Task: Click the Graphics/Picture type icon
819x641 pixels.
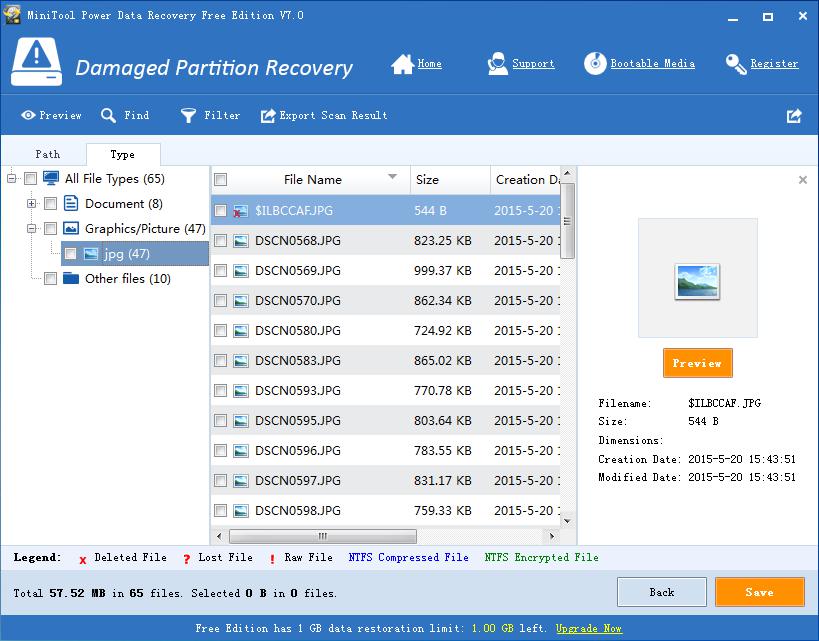Action: [71, 228]
